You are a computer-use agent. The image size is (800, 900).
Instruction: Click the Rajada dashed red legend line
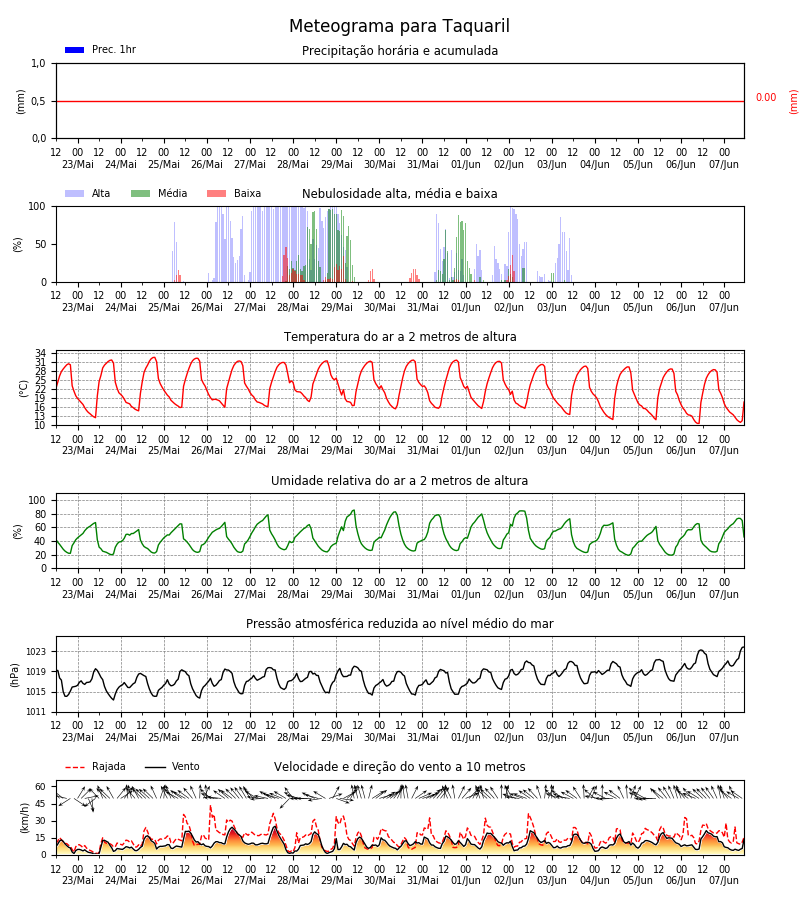coord(75,767)
